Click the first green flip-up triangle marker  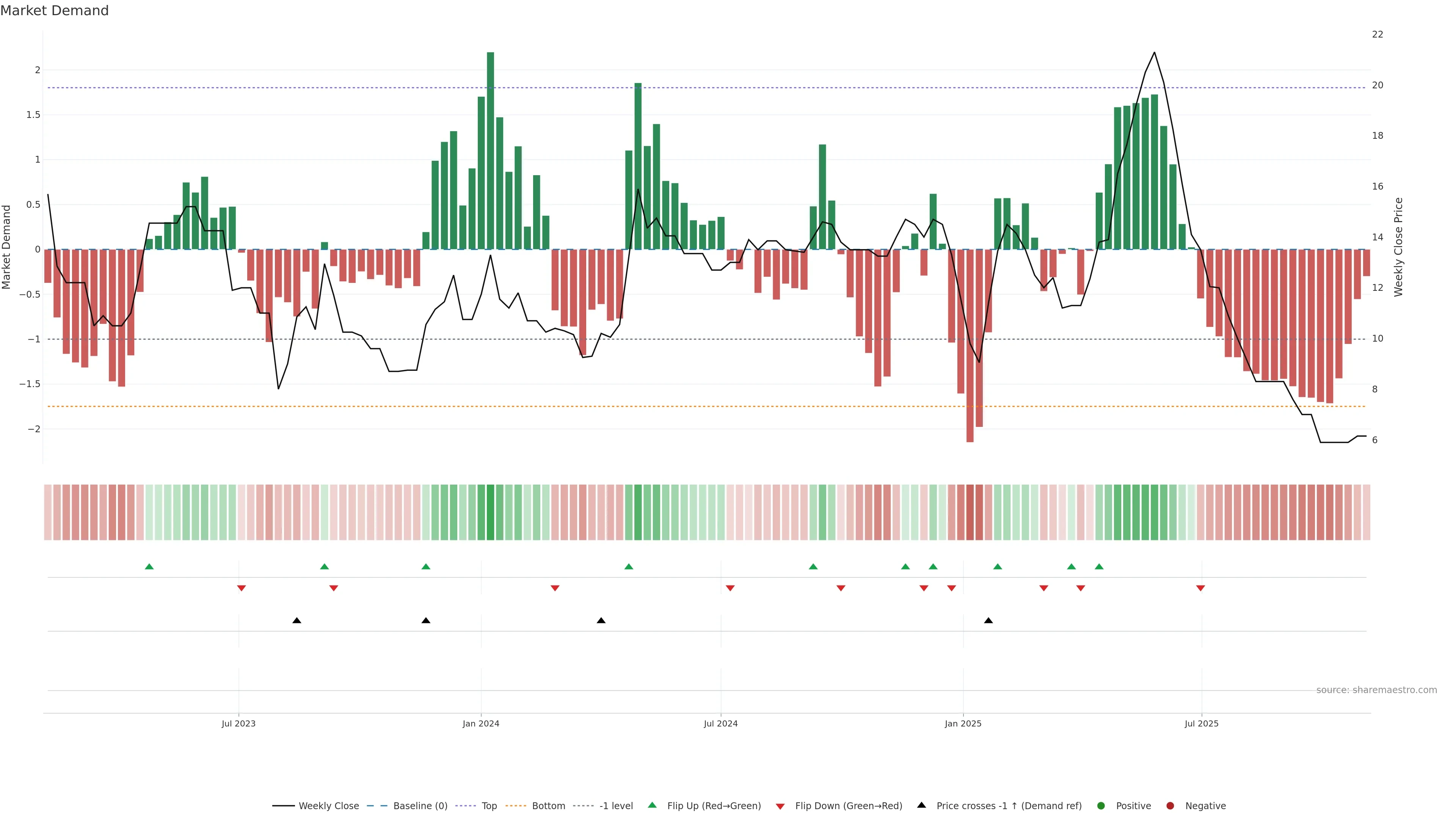pyautogui.click(x=149, y=566)
